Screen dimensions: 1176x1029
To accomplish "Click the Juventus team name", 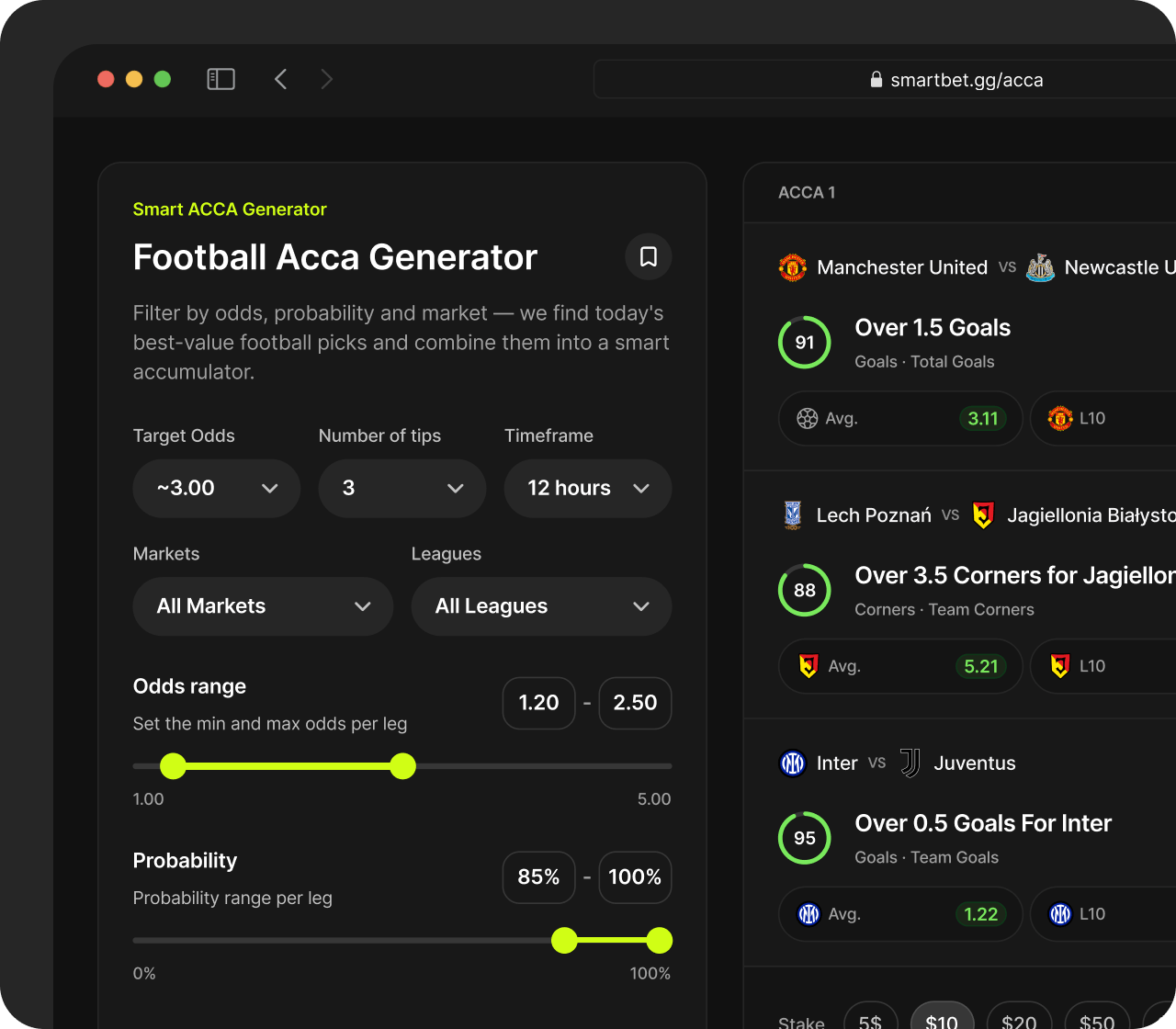I will (x=975, y=763).
